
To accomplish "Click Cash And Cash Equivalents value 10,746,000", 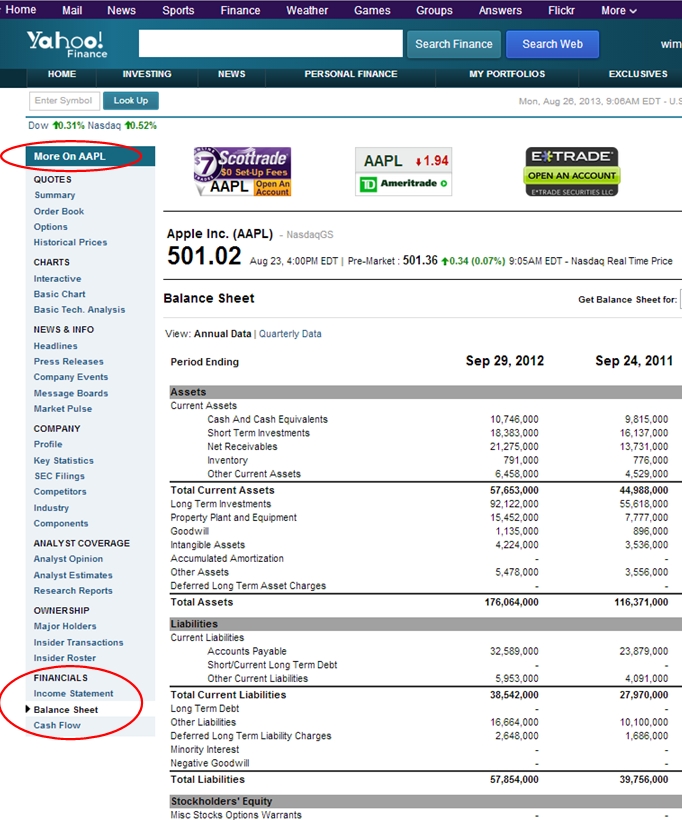I will pyautogui.click(x=514, y=419).
